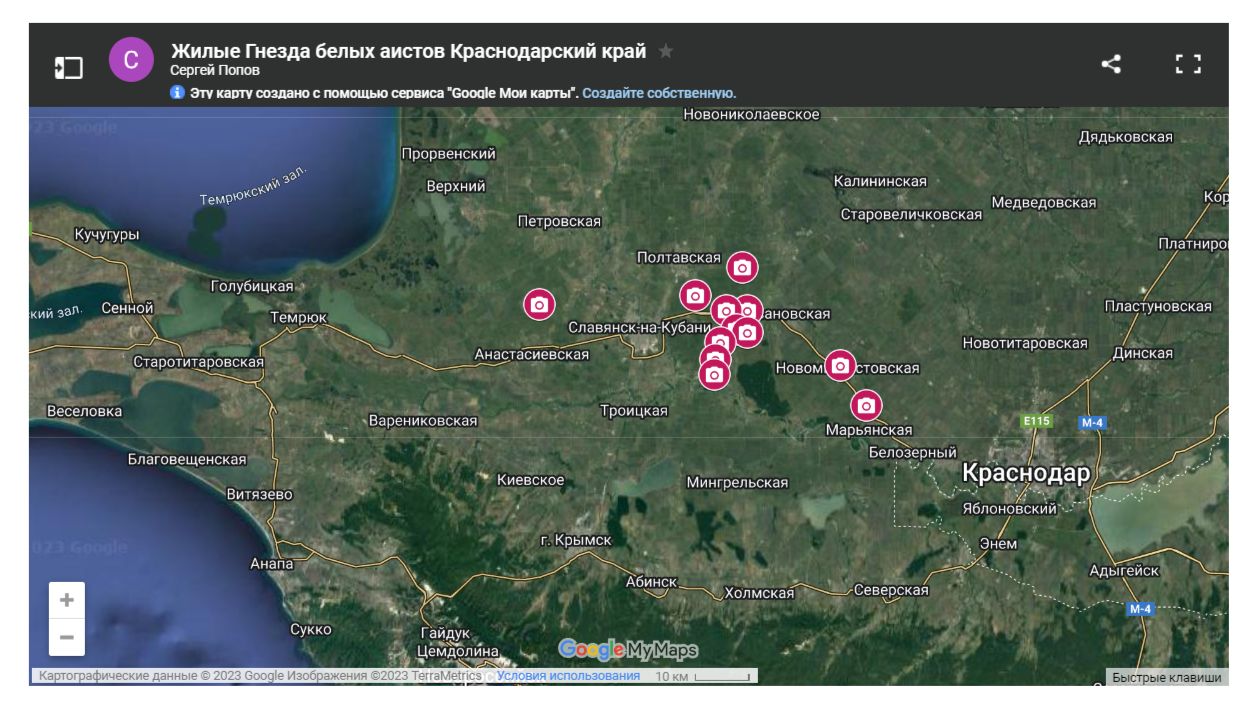Click the purple account avatar C

point(131,60)
